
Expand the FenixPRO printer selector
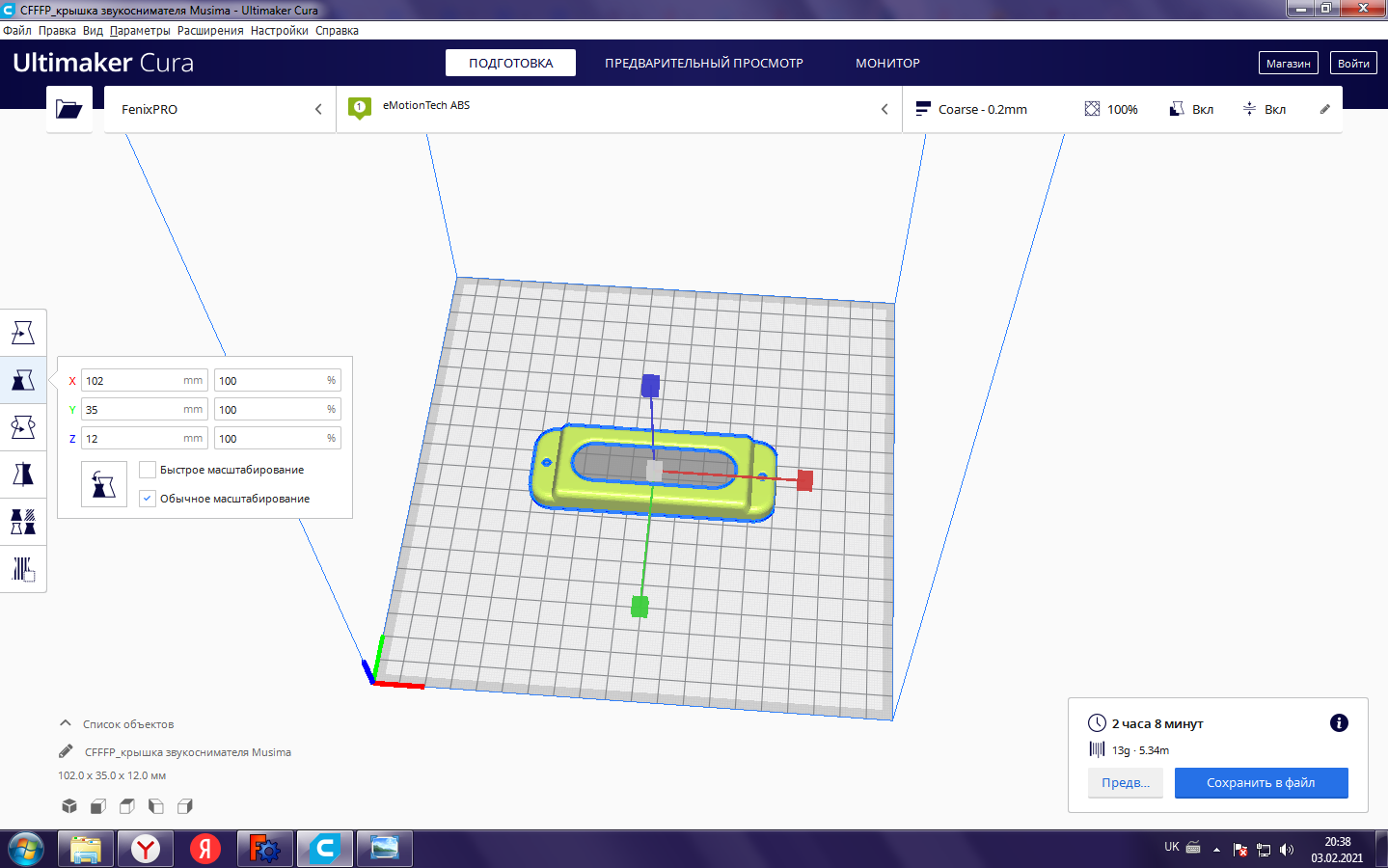coord(220,109)
